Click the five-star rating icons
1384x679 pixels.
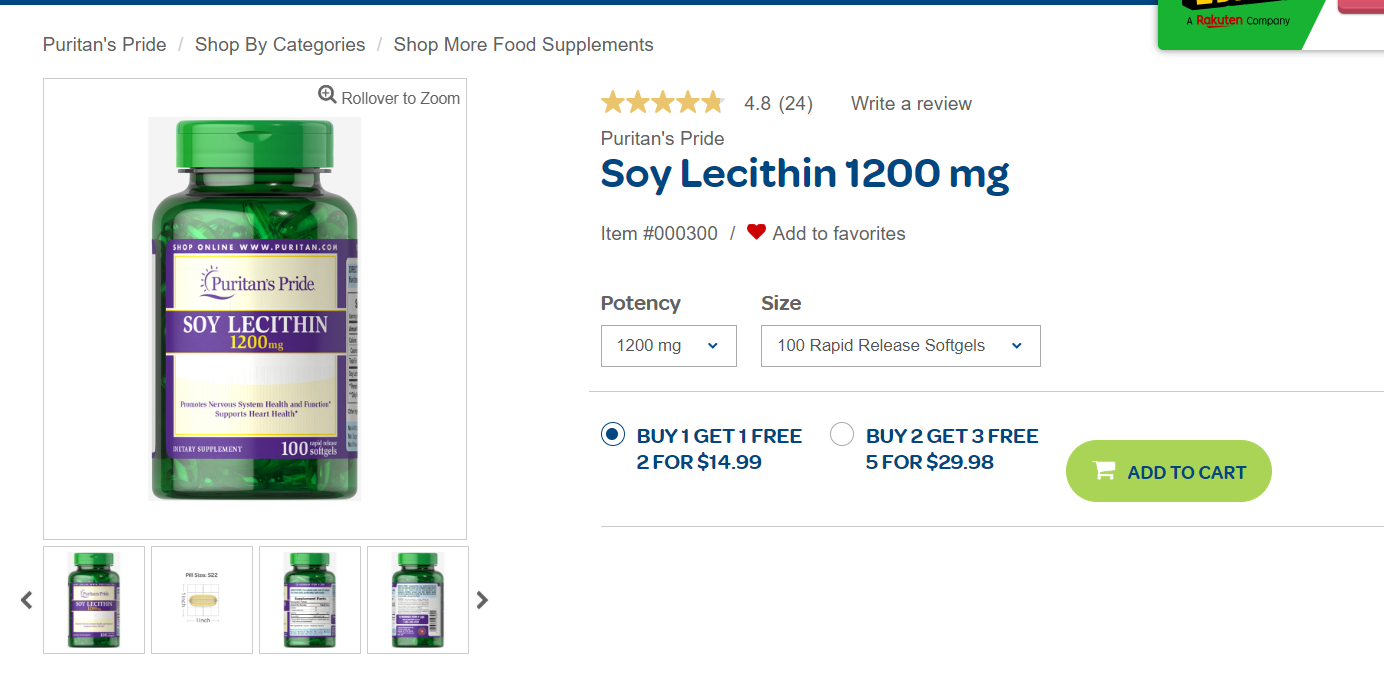point(661,103)
